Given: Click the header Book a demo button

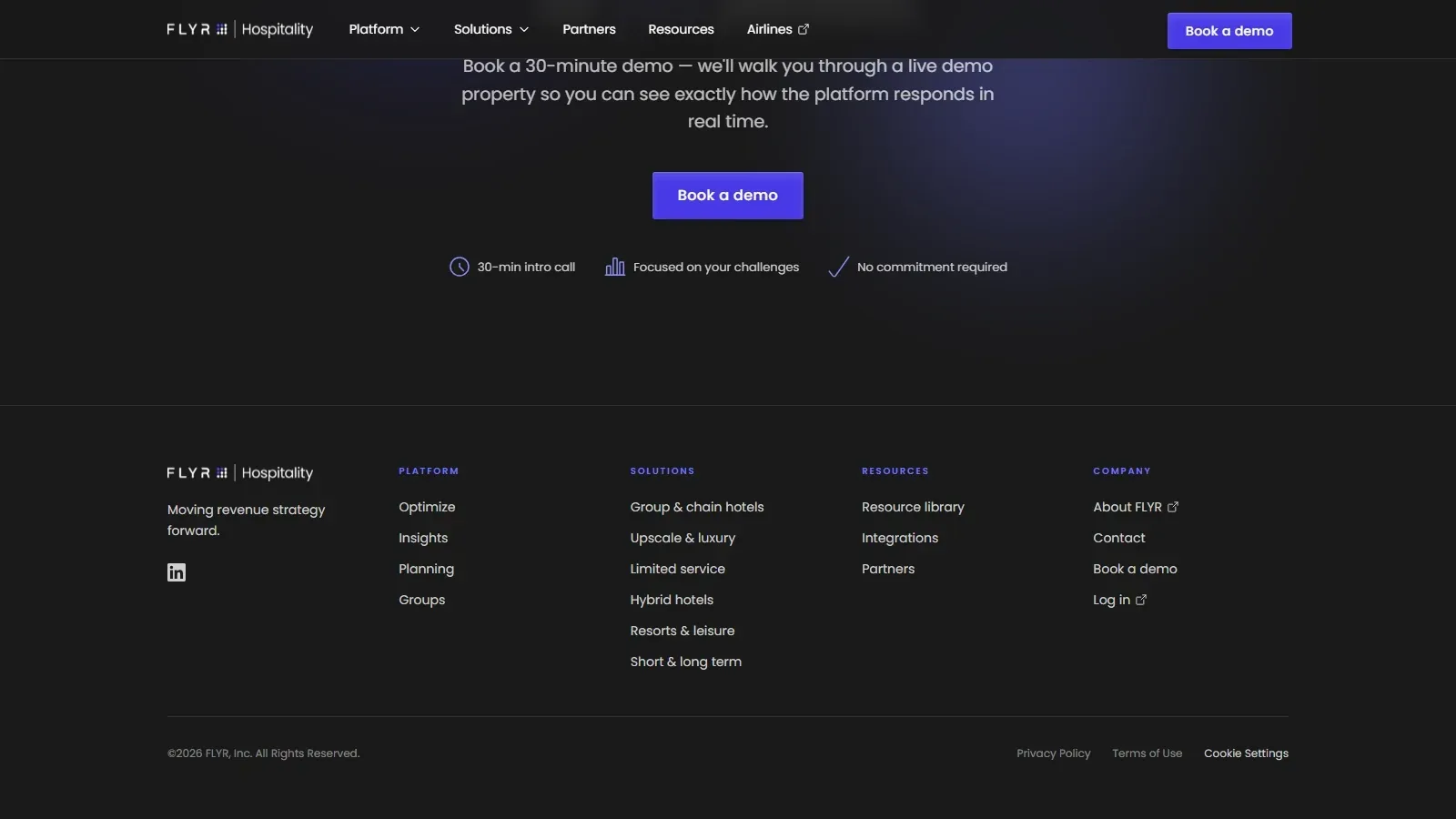Looking at the screenshot, I should coord(1229,31).
